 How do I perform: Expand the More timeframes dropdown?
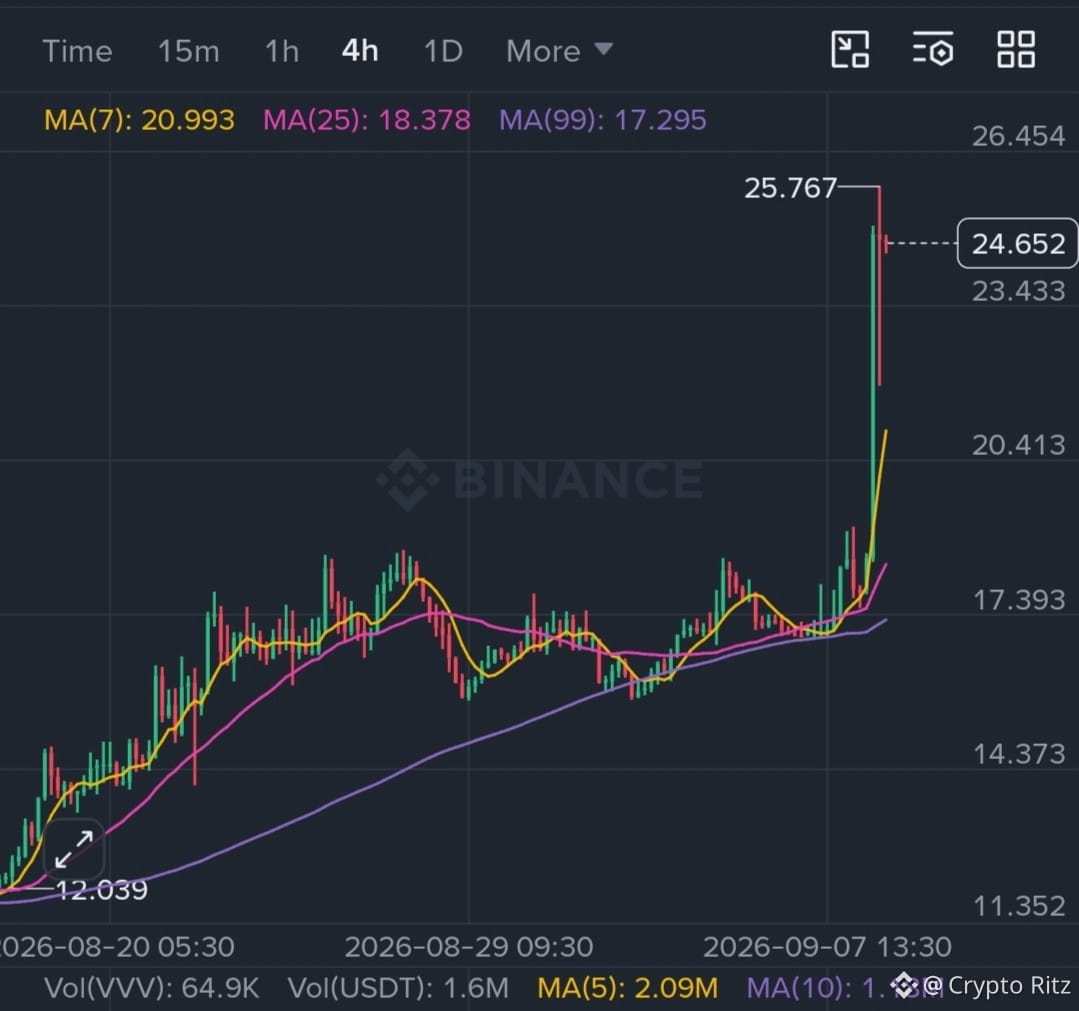click(x=559, y=51)
